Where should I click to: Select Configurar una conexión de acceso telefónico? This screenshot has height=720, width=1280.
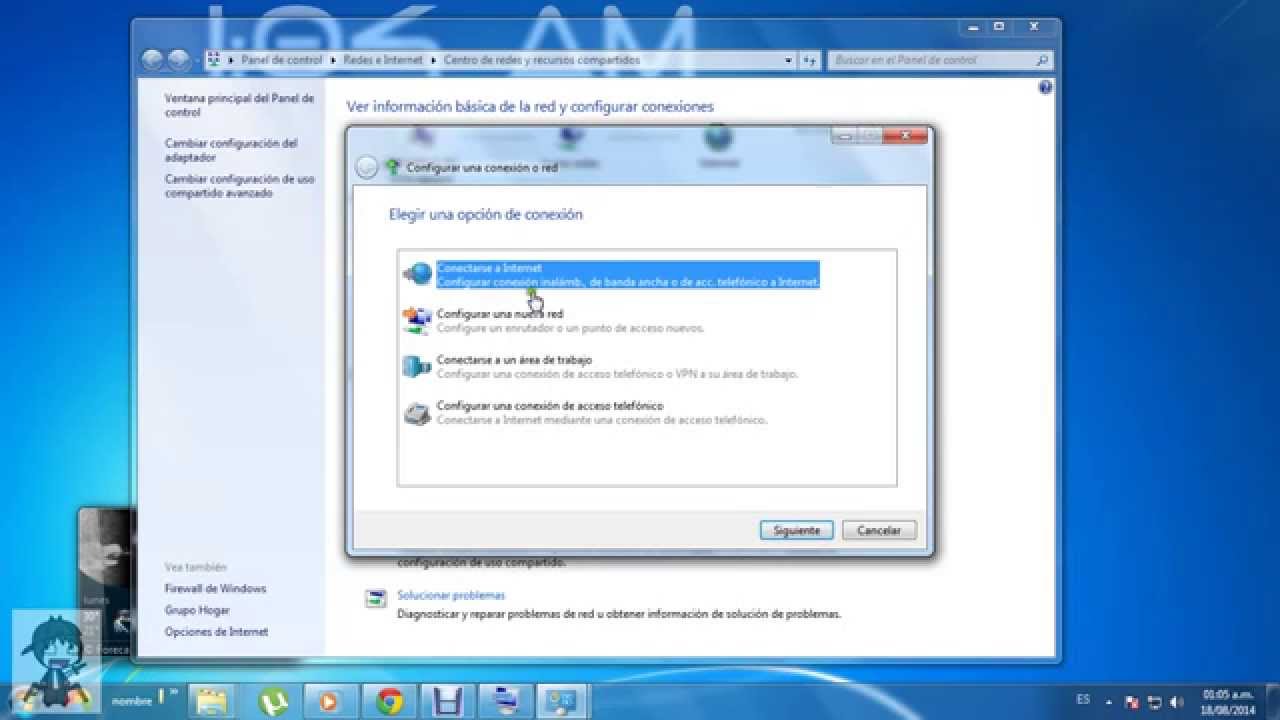[601, 413]
